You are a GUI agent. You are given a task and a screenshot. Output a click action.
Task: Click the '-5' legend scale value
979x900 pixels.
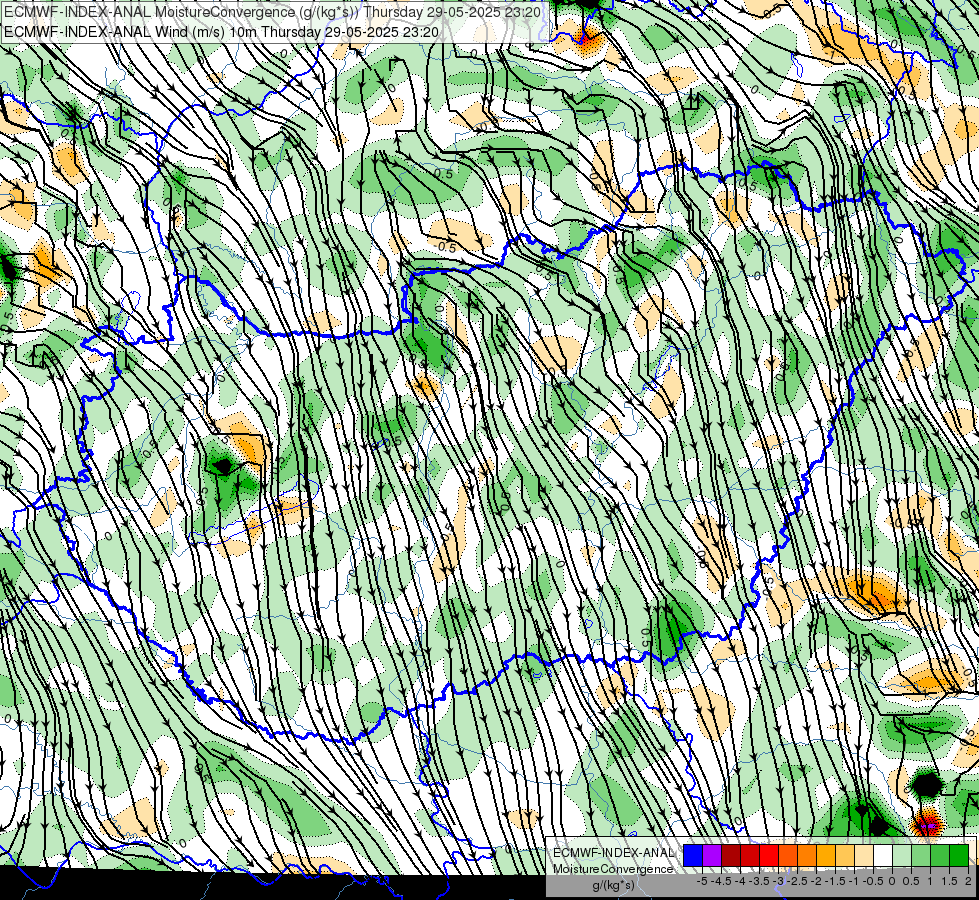[702, 881]
